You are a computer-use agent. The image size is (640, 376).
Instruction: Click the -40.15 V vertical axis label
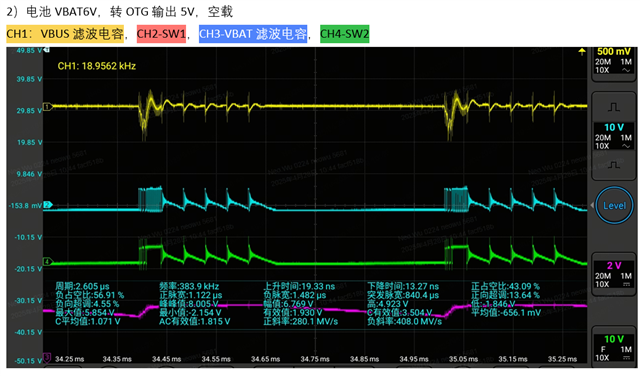pos(28,332)
